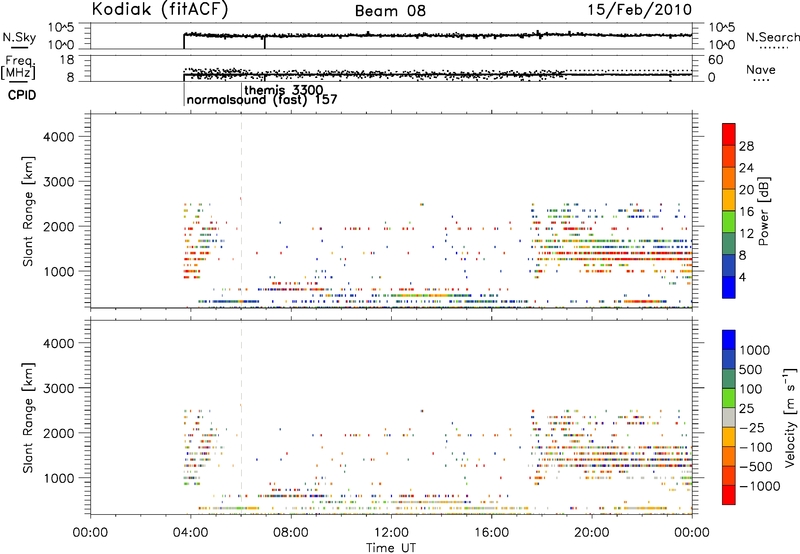Select the "Freq. [MHz]" axis label

click(19, 67)
